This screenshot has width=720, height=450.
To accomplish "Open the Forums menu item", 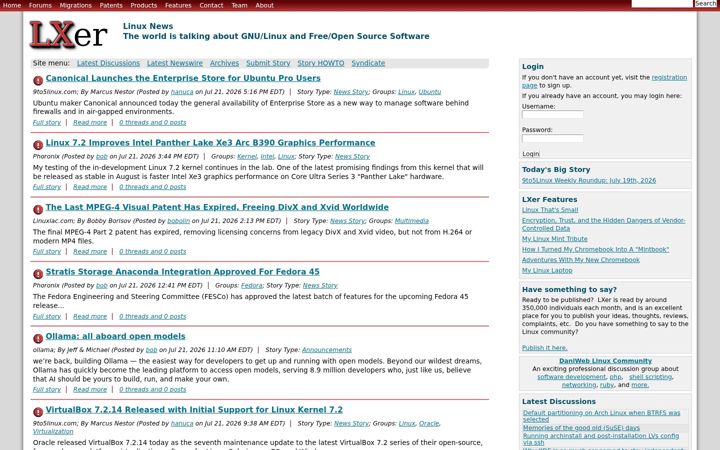I will [x=40, y=5].
